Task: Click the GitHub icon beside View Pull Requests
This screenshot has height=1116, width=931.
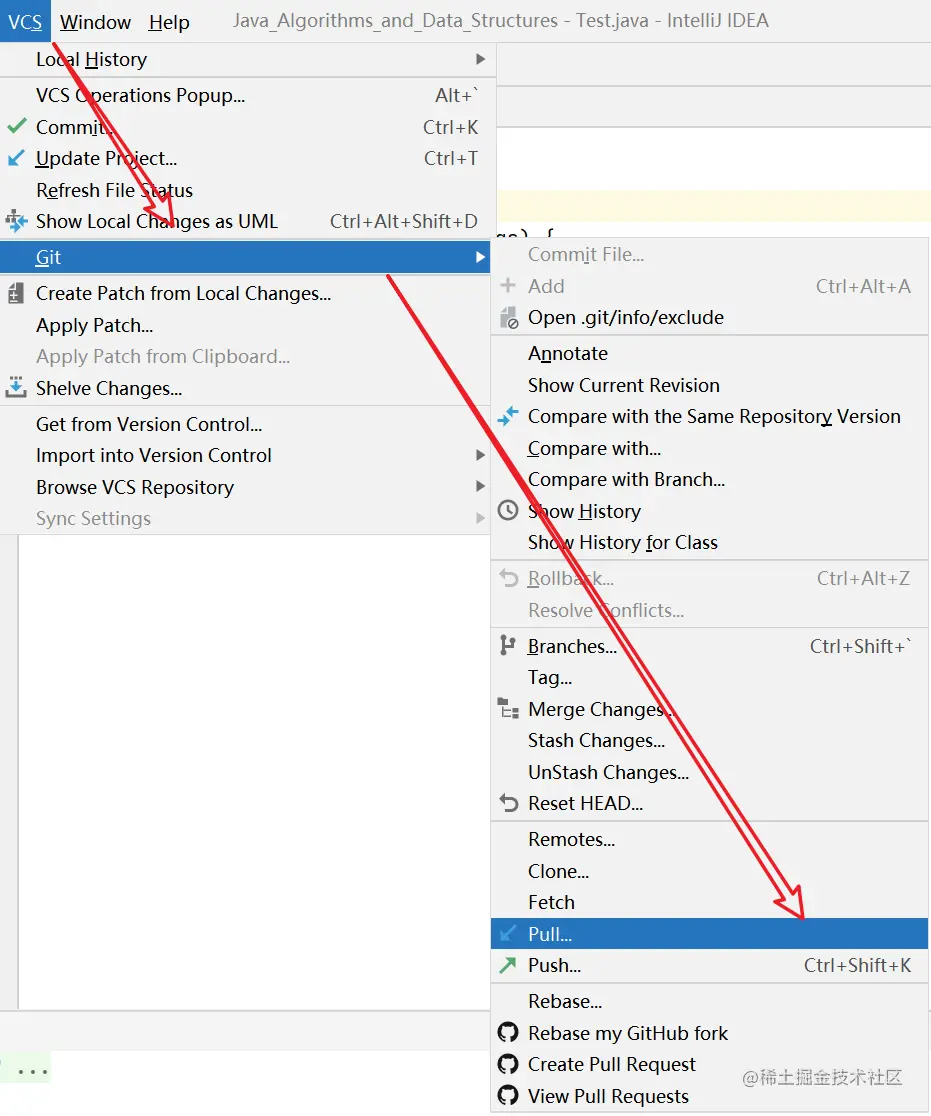Action: click(508, 1095)
